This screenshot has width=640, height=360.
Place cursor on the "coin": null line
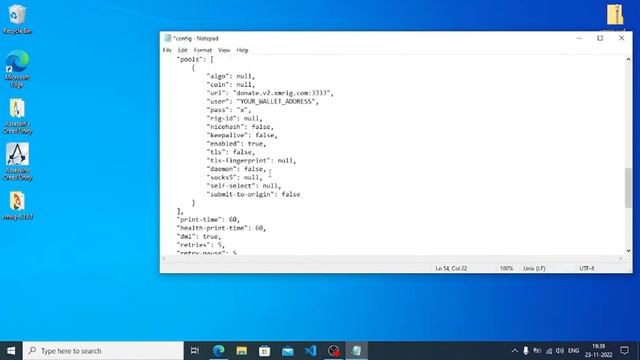pos(231,84)
